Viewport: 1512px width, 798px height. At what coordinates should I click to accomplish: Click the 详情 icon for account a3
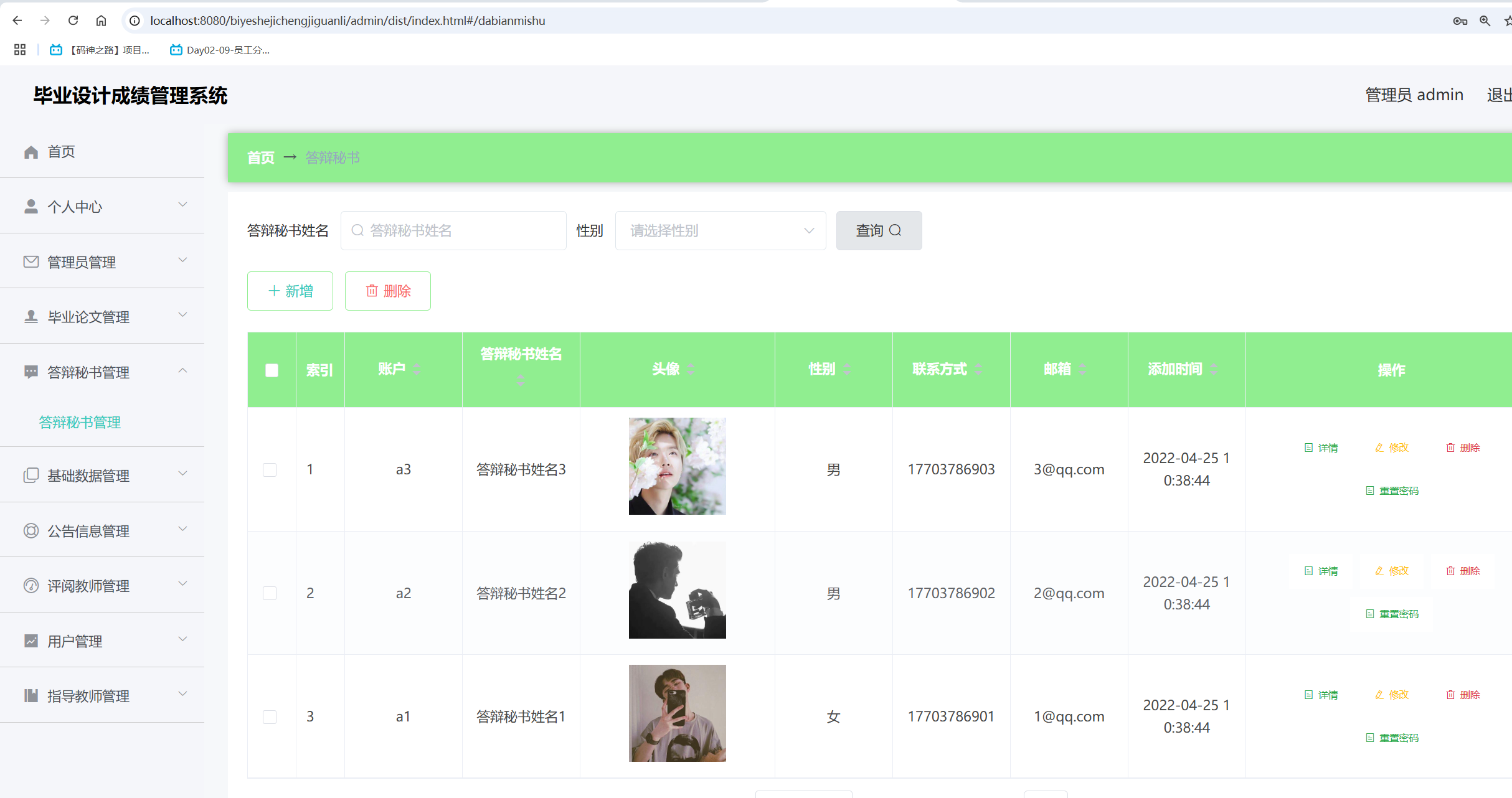tap(1320, 448)
